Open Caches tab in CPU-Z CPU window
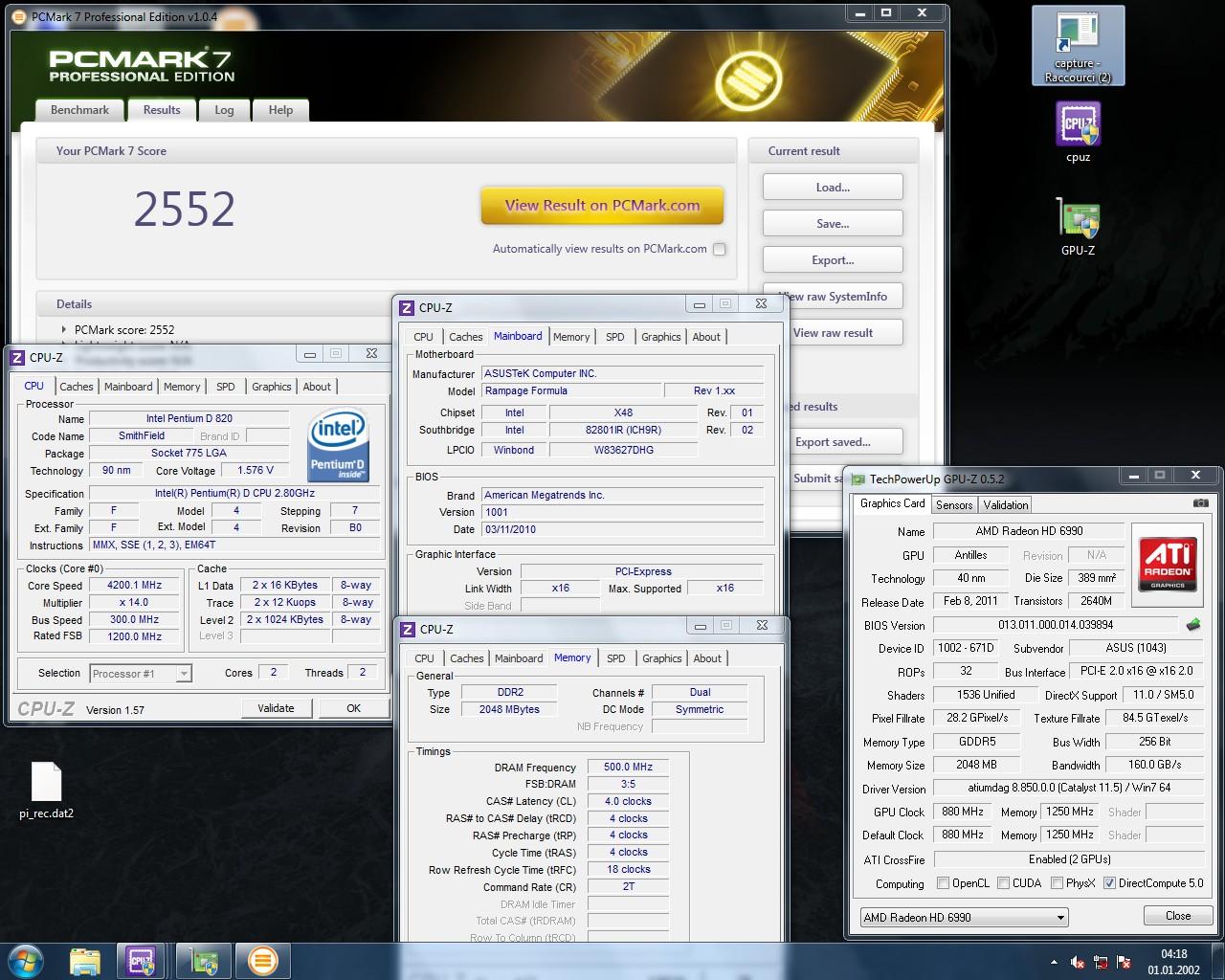Image resolution: width=1225 pixels, height=980 pixels. 77,387
